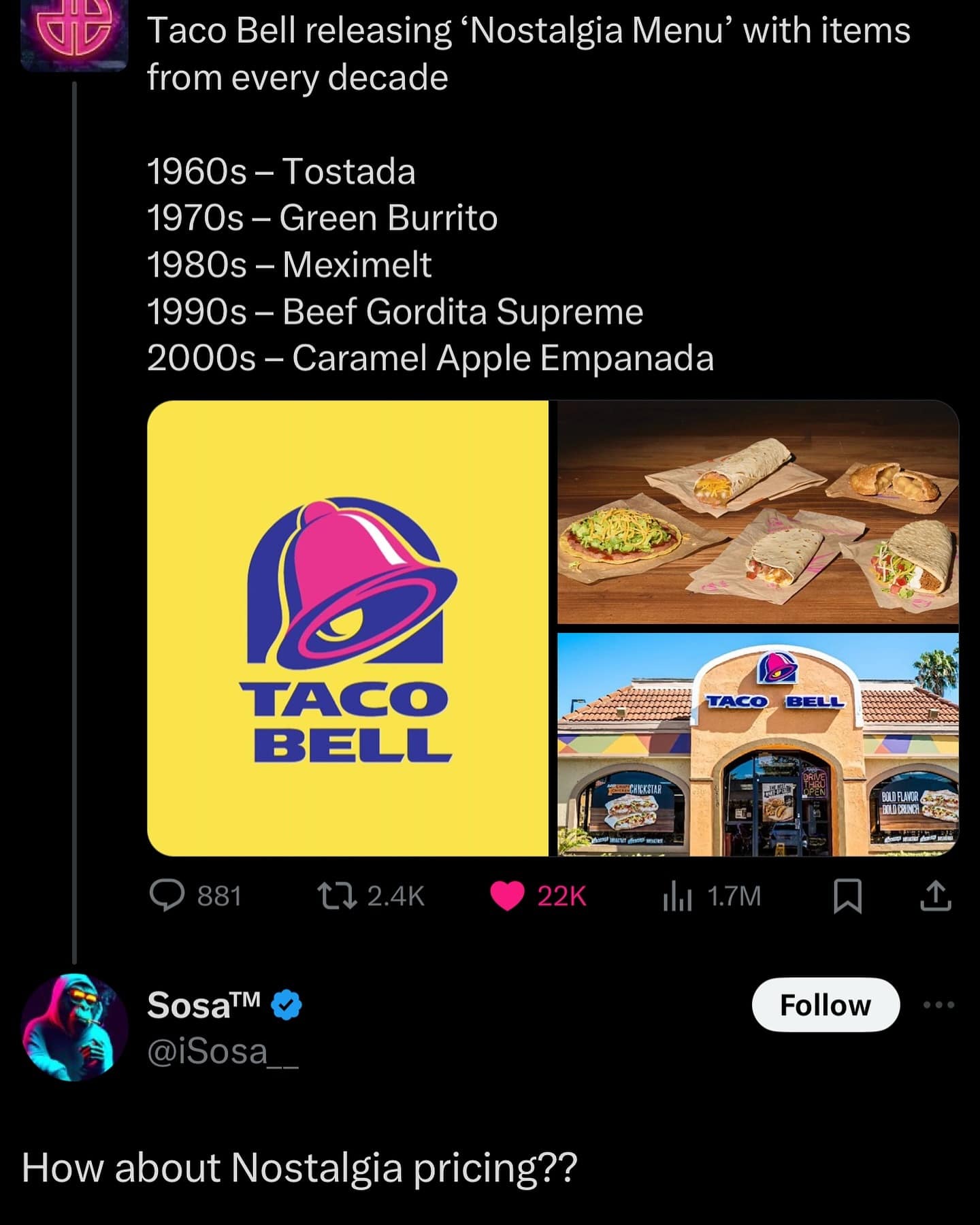Viewport: 980px width, 1225px height.
Task: Click the 22K likes count
Action: coord(561,896)
